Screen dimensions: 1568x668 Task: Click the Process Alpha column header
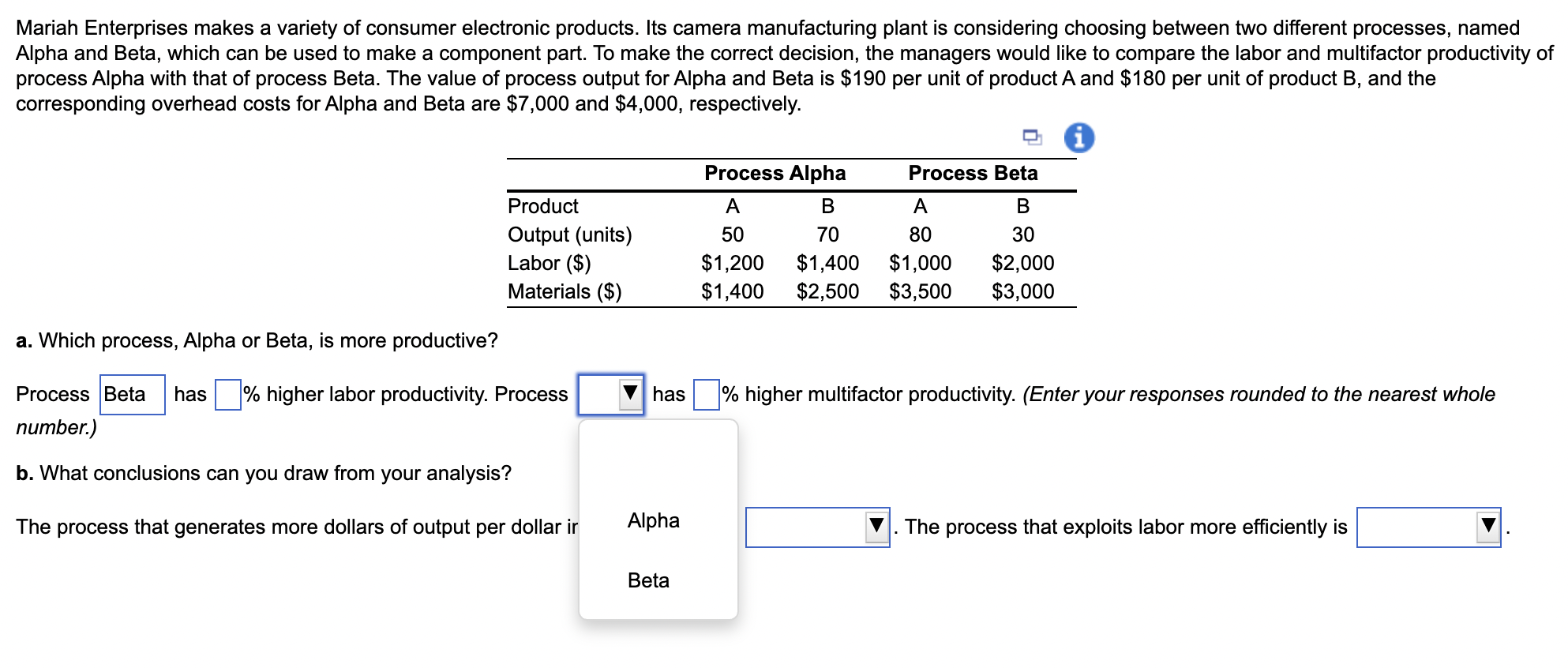(775, 173)
